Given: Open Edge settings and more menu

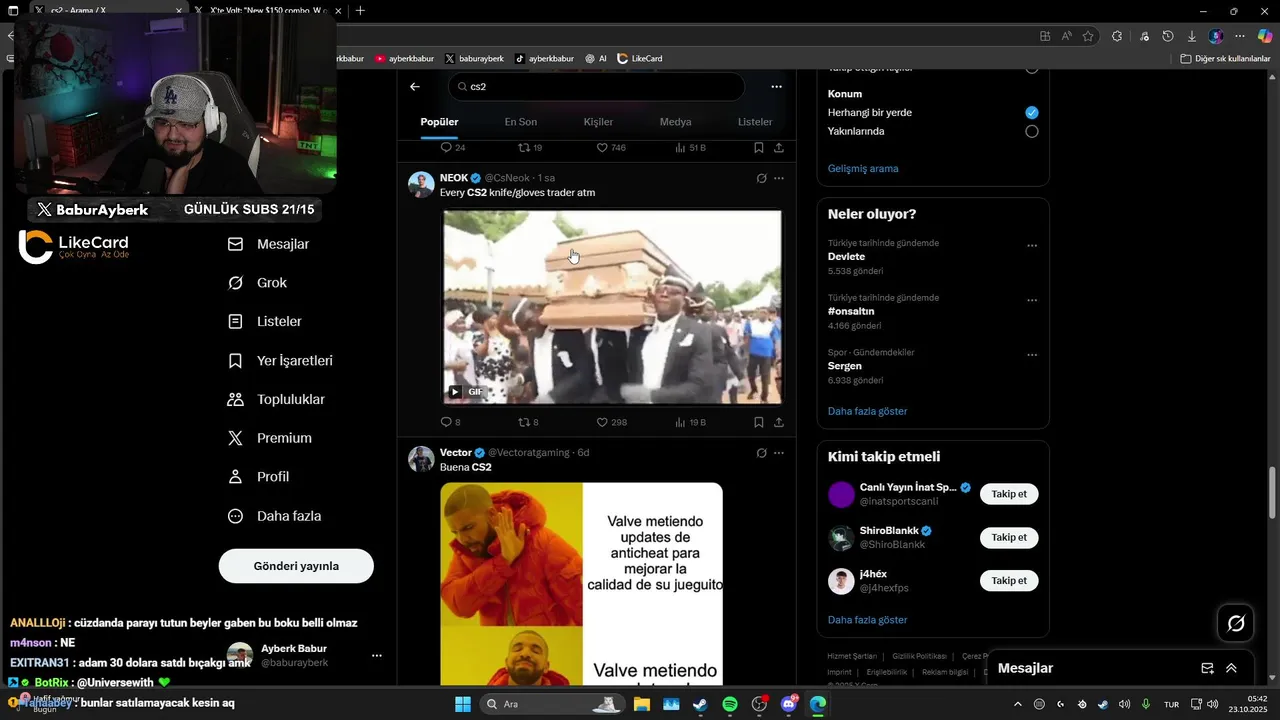Looking at the screenshot, I should 1240,36.
